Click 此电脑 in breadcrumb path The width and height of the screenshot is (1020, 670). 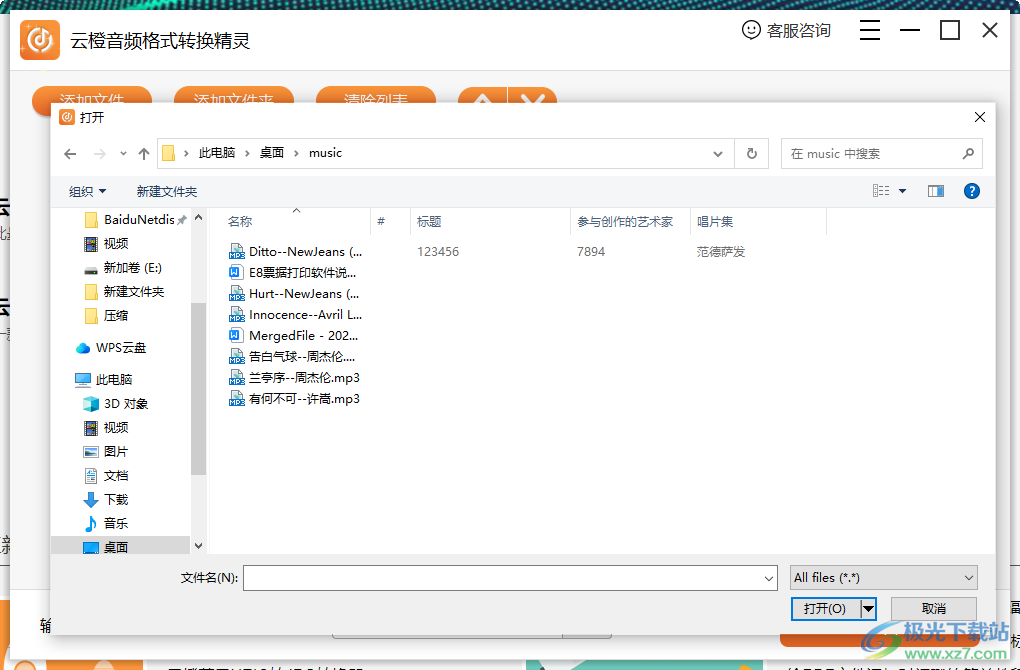(217, 153)
